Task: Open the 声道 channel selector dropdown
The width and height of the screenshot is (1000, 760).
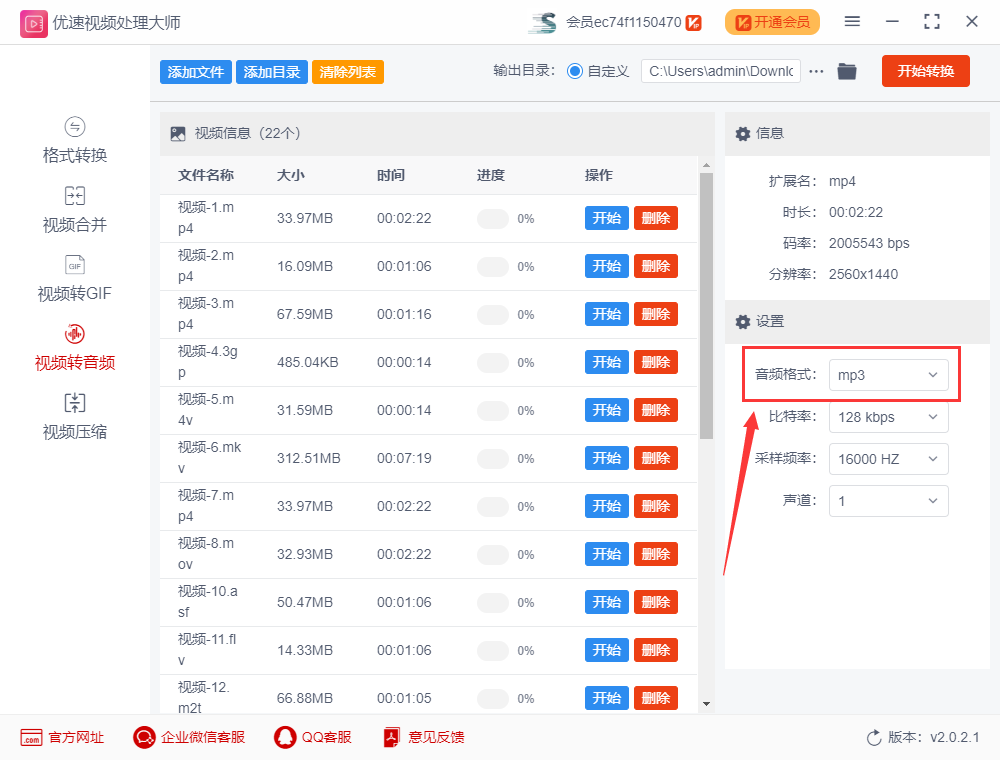Action: click(x=888, y=501)
